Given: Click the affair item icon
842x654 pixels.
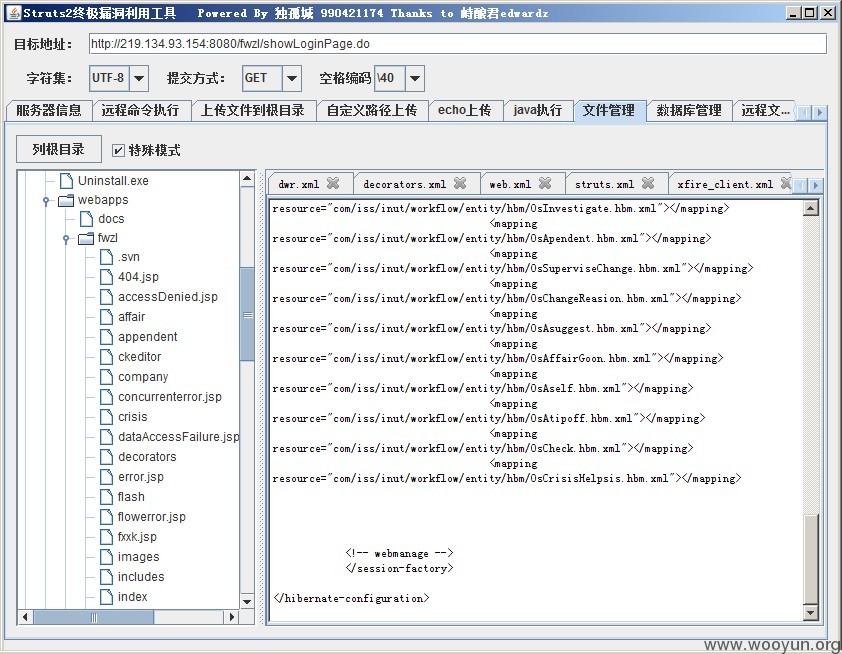Looking at the screenshot, I should click(106, 317).
